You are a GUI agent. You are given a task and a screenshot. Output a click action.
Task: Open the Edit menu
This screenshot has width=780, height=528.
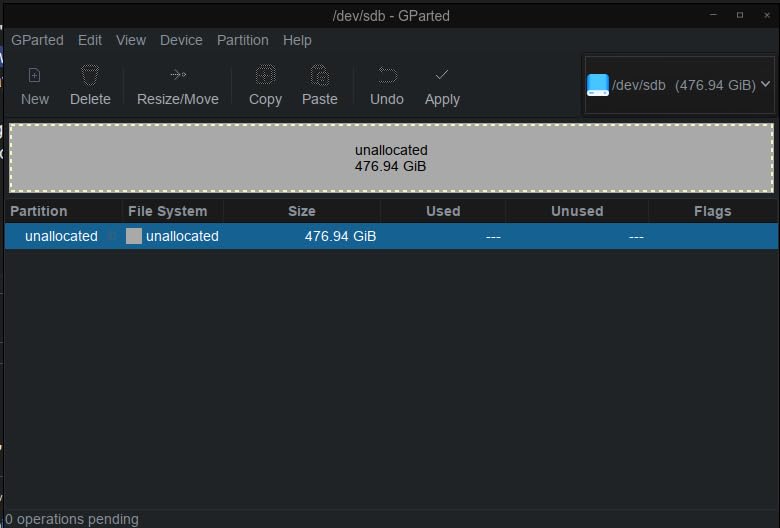pos(90,40)
